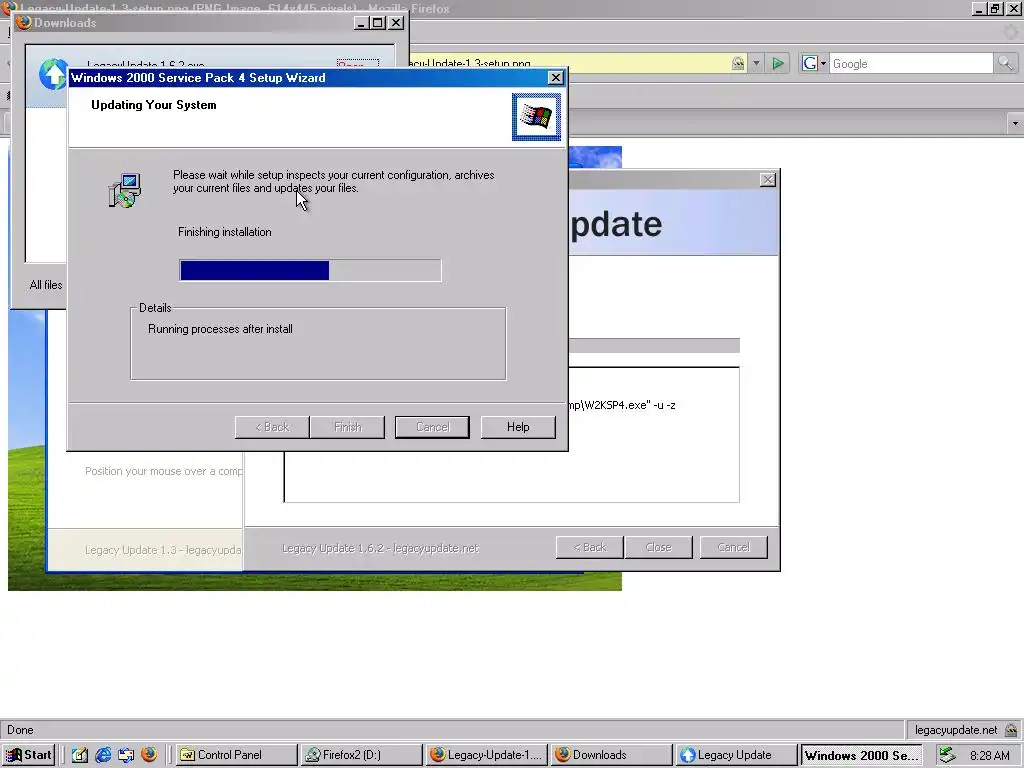1024x768 pixels.
Task: Click the address bar padlock icon
Action: tap(738, 63)
